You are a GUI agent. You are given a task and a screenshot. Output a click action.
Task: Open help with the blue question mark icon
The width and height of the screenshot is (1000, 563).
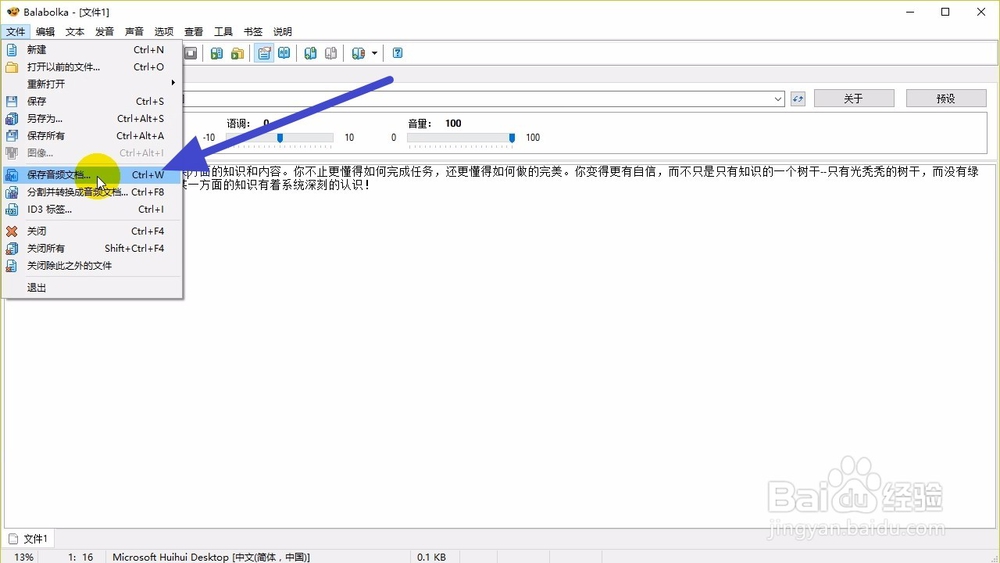tap(397, 54)
